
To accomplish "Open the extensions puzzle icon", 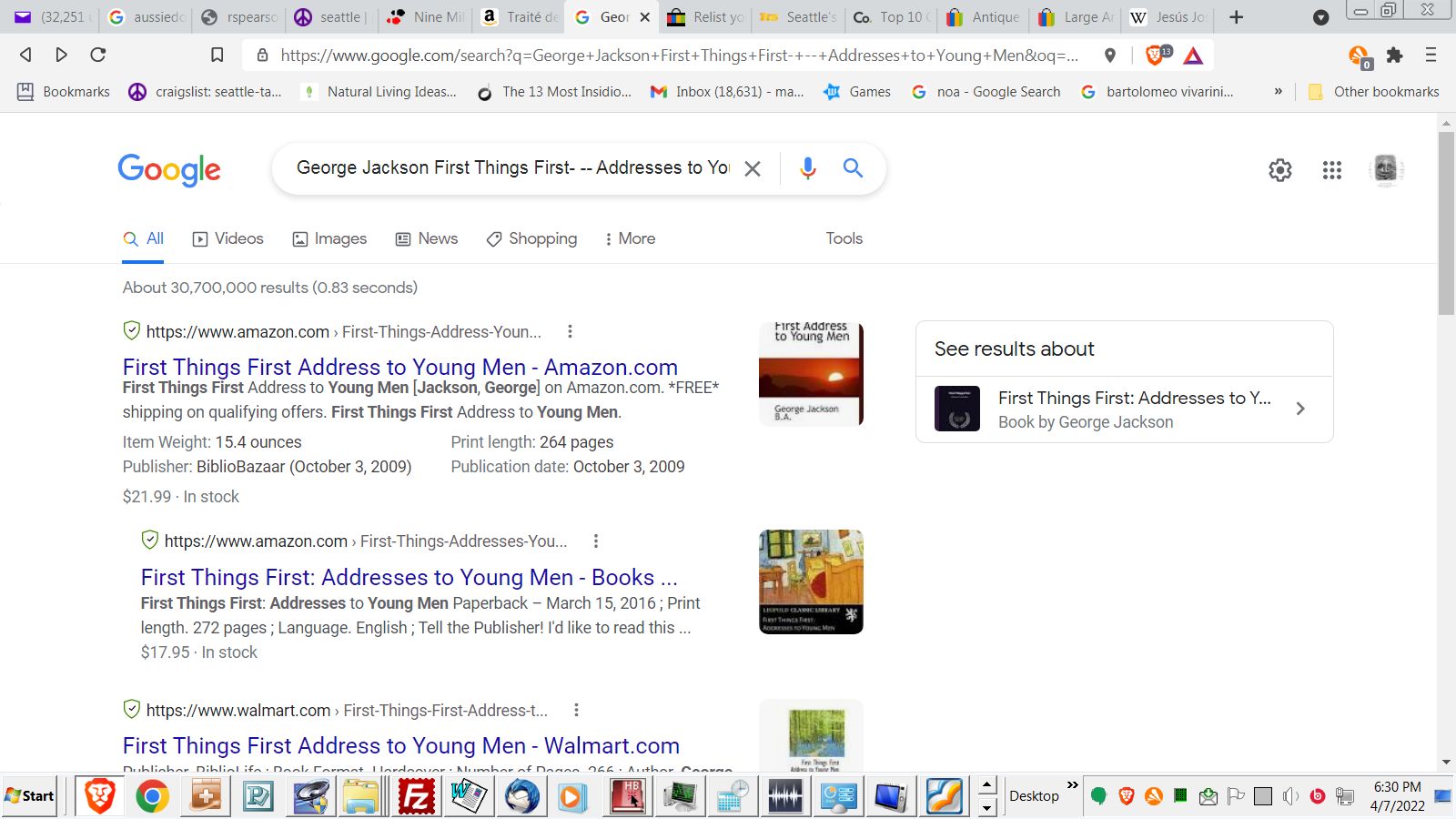I will 1394,56.
